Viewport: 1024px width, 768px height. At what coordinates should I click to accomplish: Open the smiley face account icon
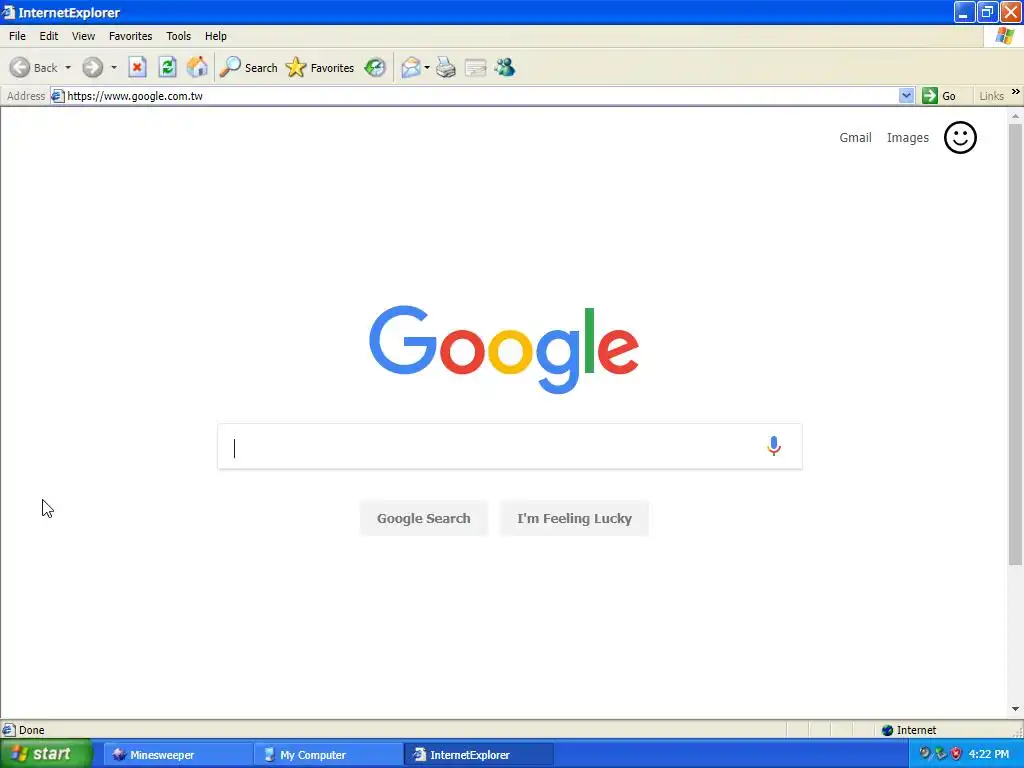click(960, 138)
